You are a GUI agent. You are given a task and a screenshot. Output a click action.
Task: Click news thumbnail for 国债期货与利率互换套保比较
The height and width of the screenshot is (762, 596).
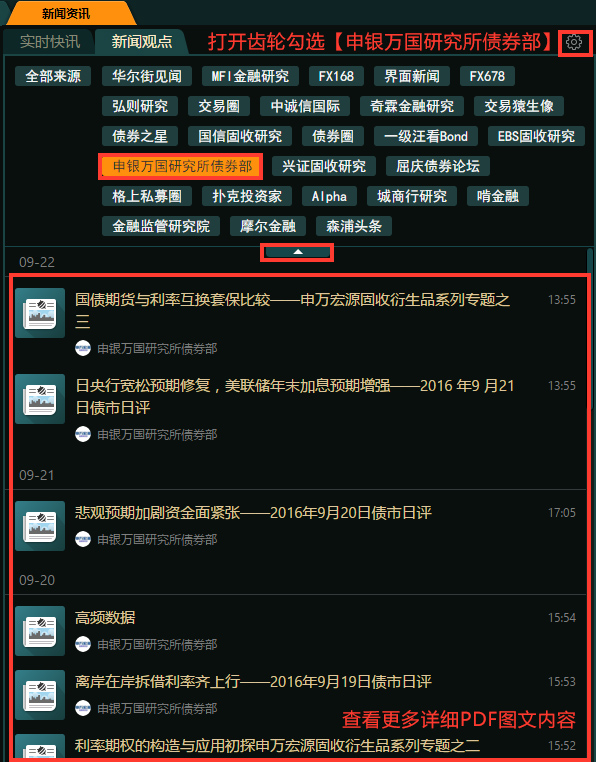click(x=40, y=313)
